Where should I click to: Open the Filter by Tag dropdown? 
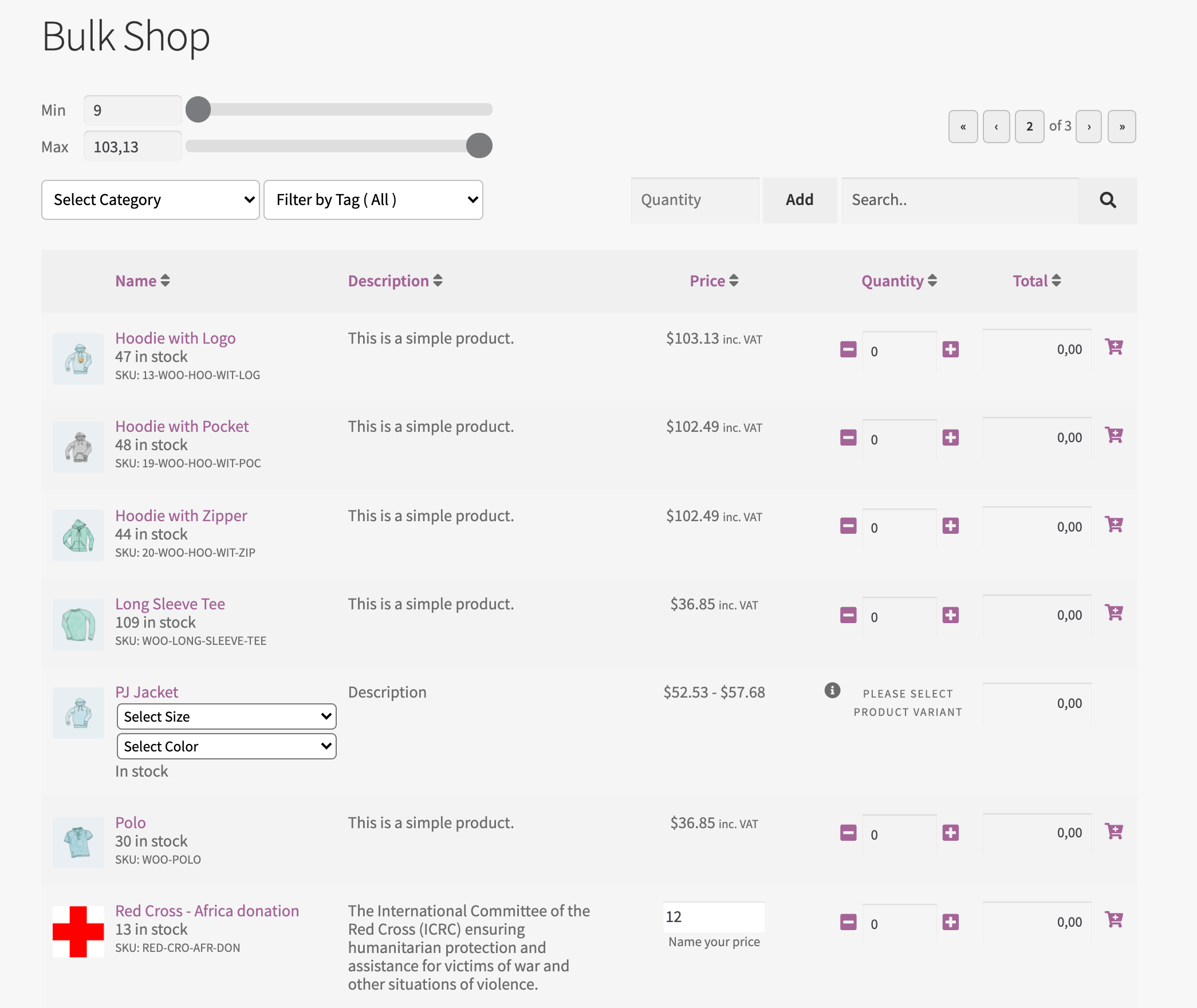[373, 199]
